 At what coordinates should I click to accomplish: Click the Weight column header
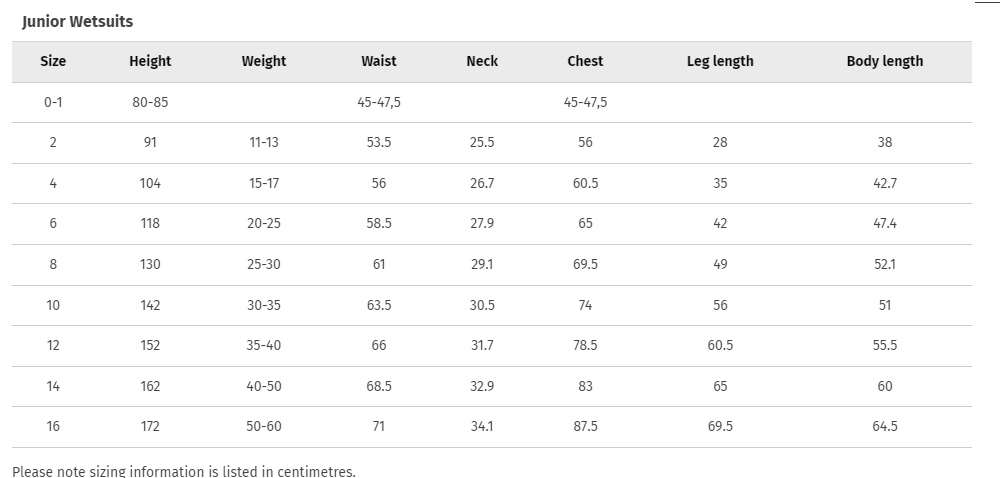pyautogui.click(x=264, y=61)
